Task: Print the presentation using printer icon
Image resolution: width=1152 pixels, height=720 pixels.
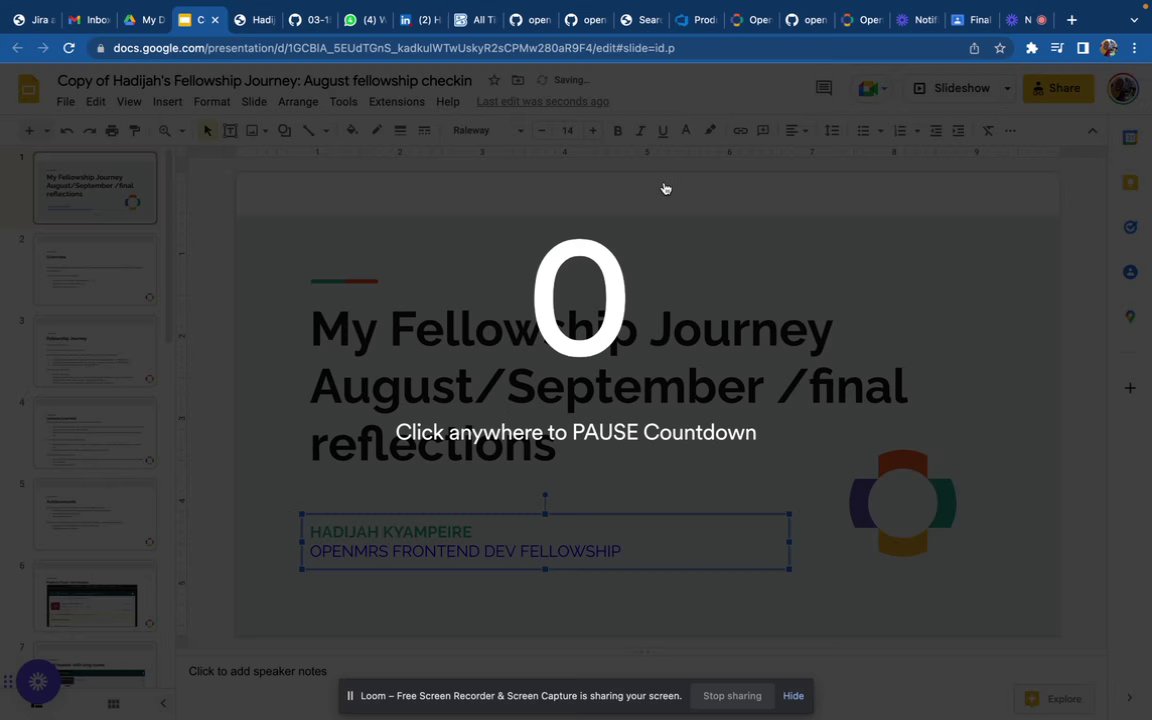Action: 112,131
